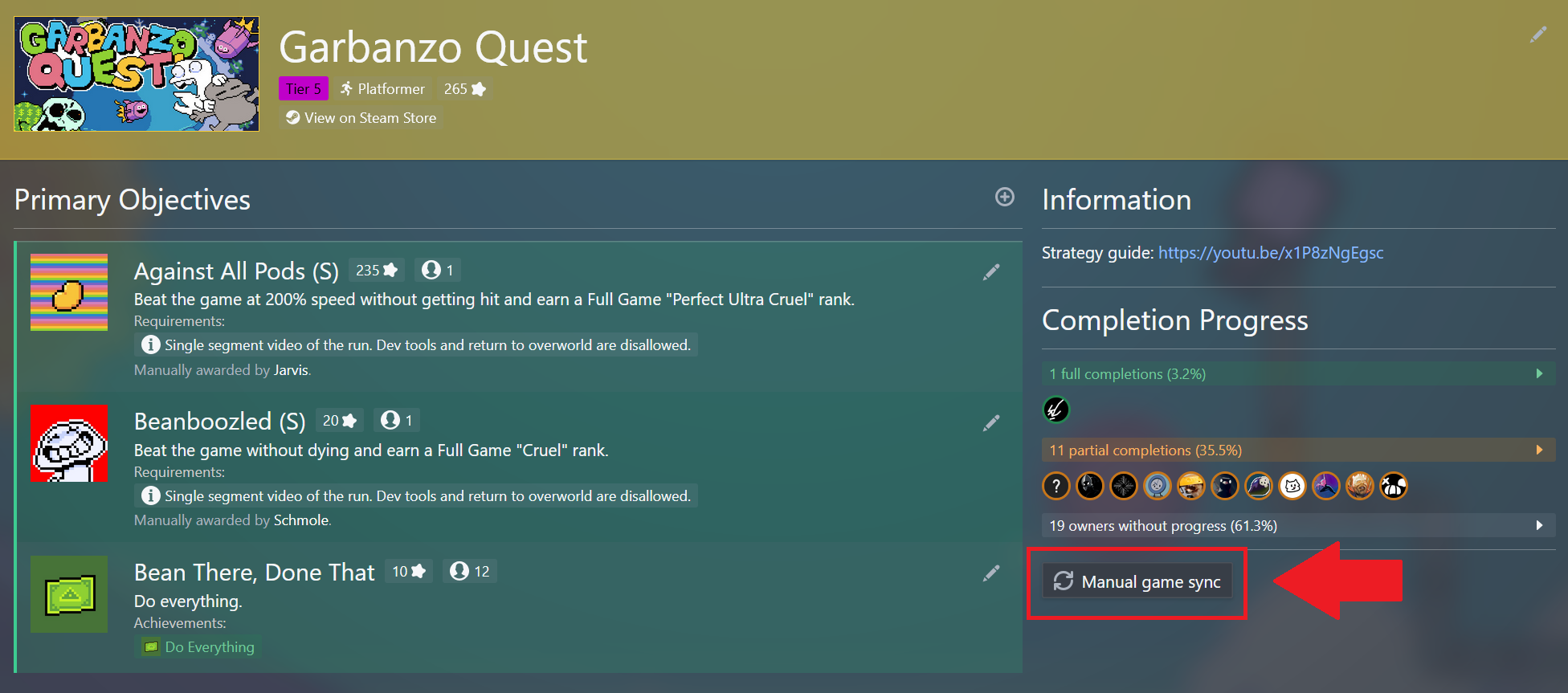1568x693 pixels.
Task: Click the Platformer genre tag
Action: coord(382,89)
